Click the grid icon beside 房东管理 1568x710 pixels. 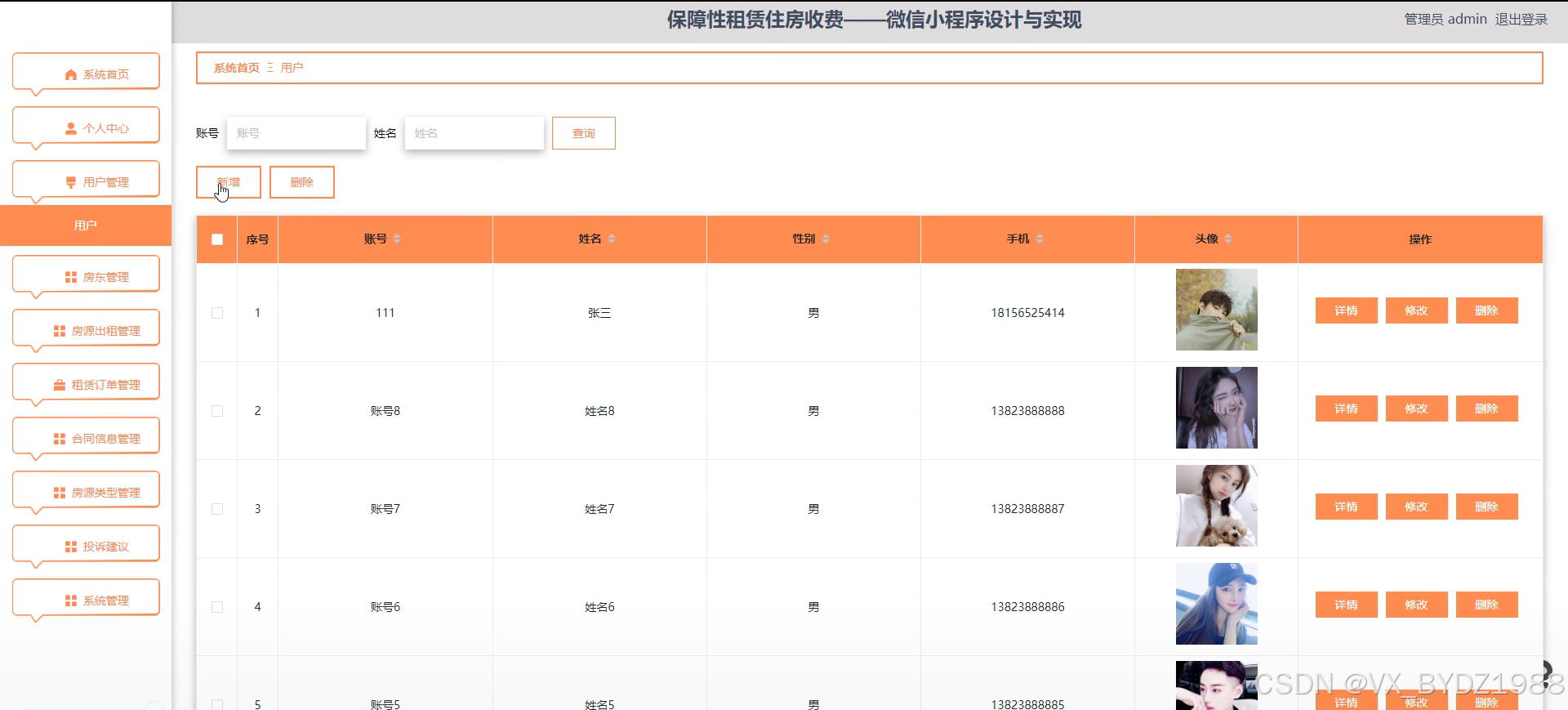(x=71, y=277)
